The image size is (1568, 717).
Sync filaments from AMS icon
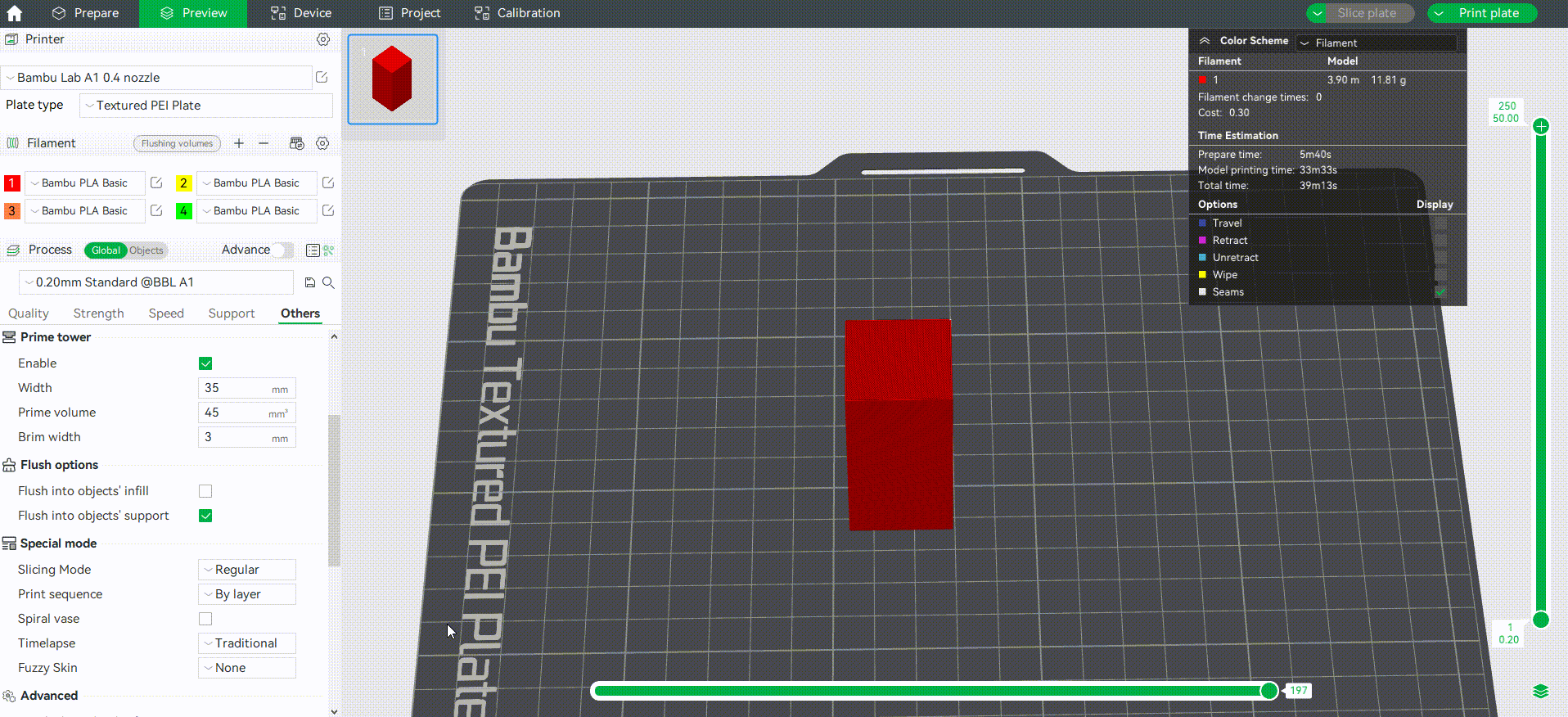(297, 143)
